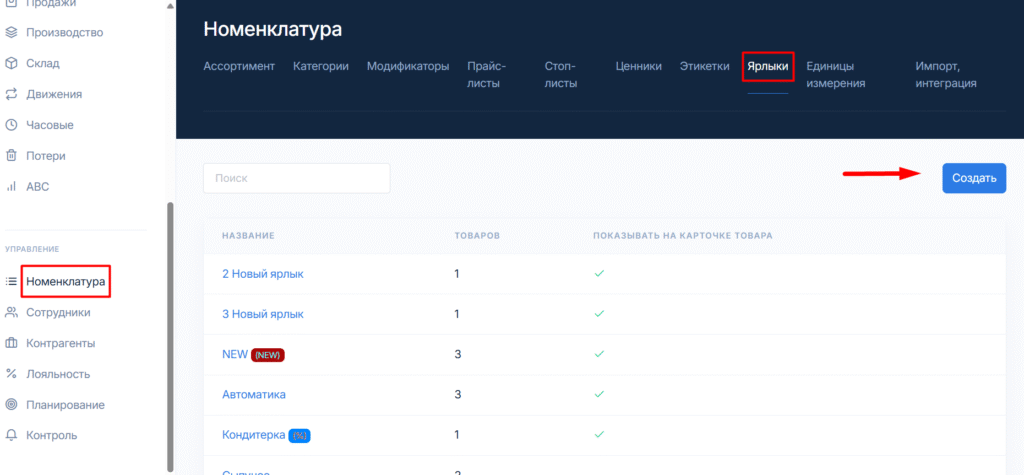This screenshot has width=1024, height=475.
Task: Click the sidebar vertical scrollbar
Action: click(170, 335)
